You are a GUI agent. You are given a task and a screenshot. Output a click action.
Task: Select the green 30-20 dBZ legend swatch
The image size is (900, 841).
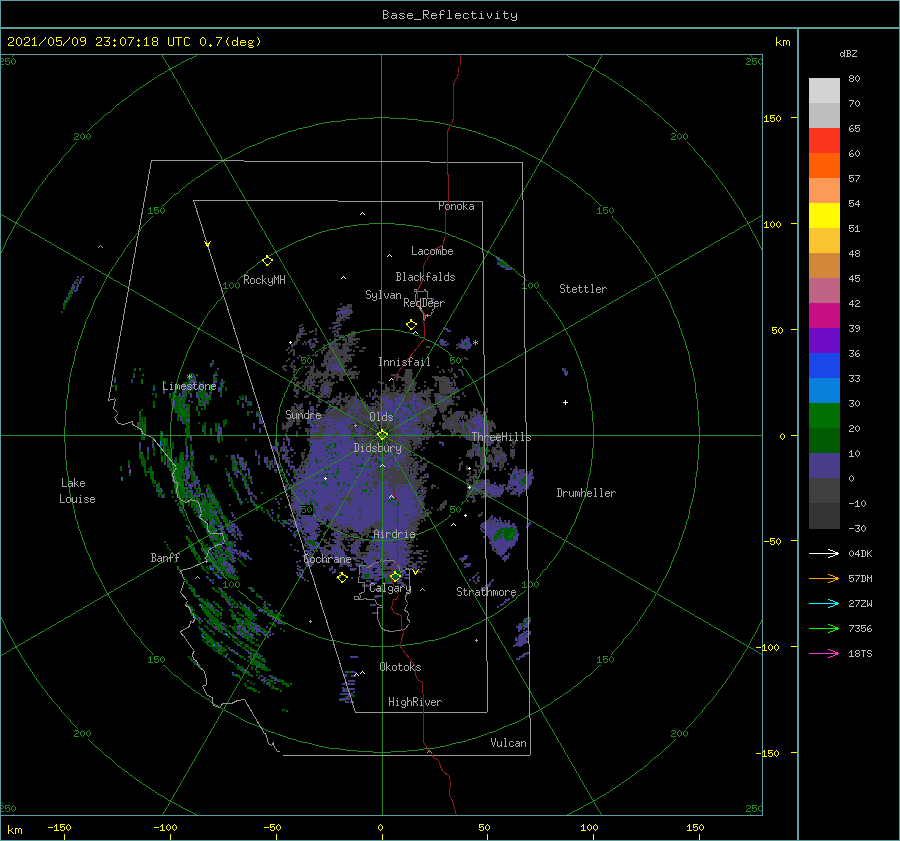coord(824,416)
